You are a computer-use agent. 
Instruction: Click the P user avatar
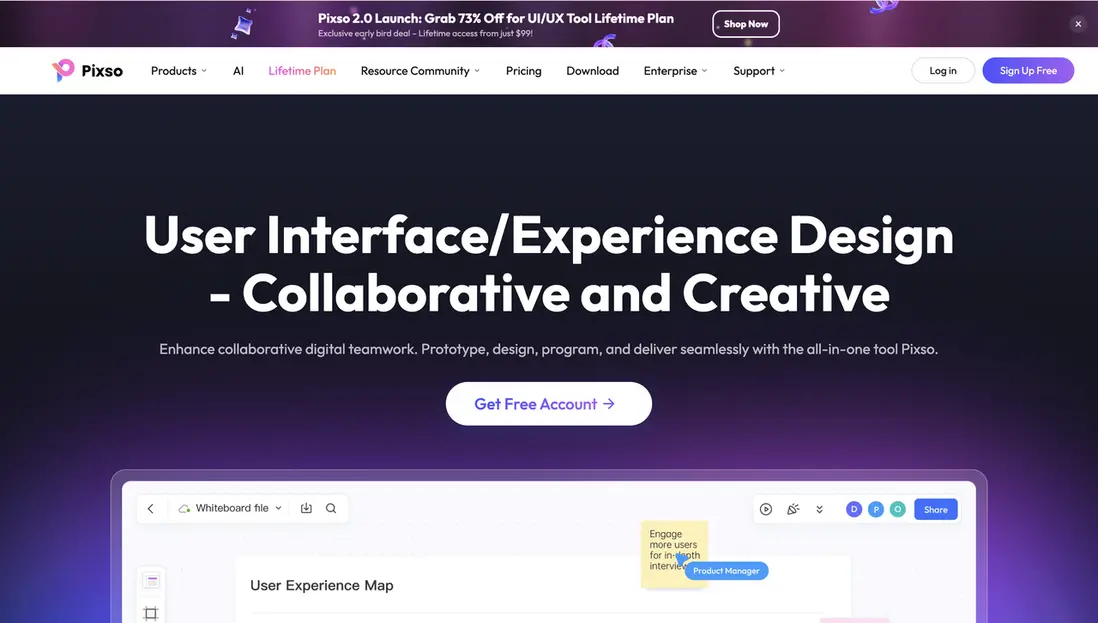[x=875, y=510]
